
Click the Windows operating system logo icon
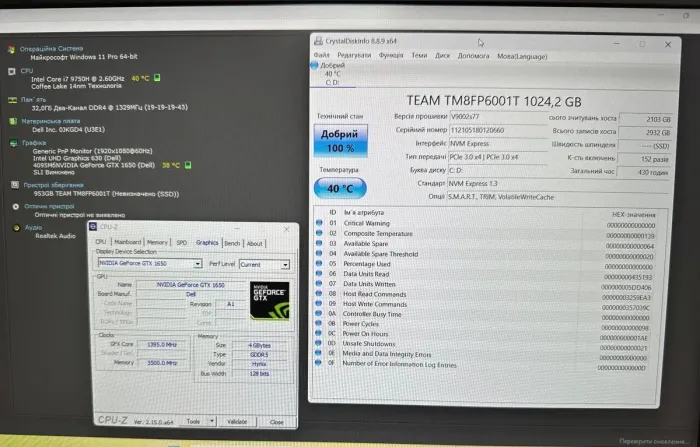pos(11,48)
